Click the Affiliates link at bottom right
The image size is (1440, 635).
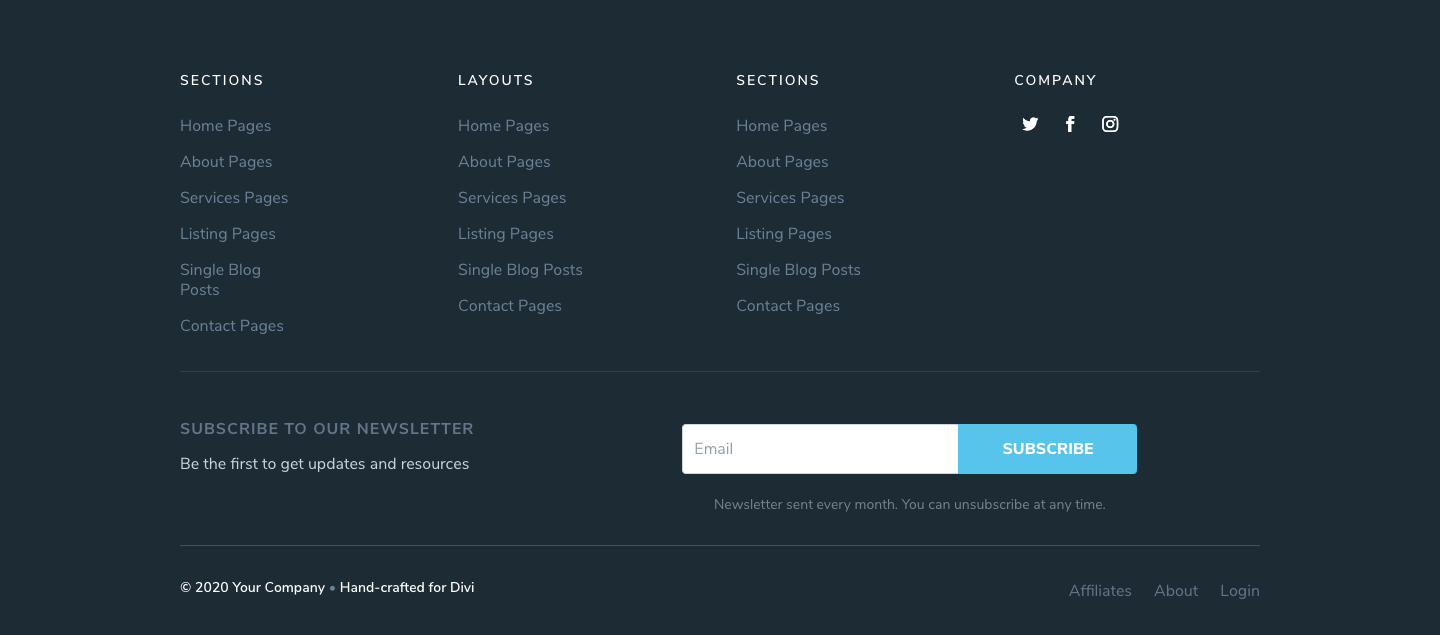tap(1100, 590)
